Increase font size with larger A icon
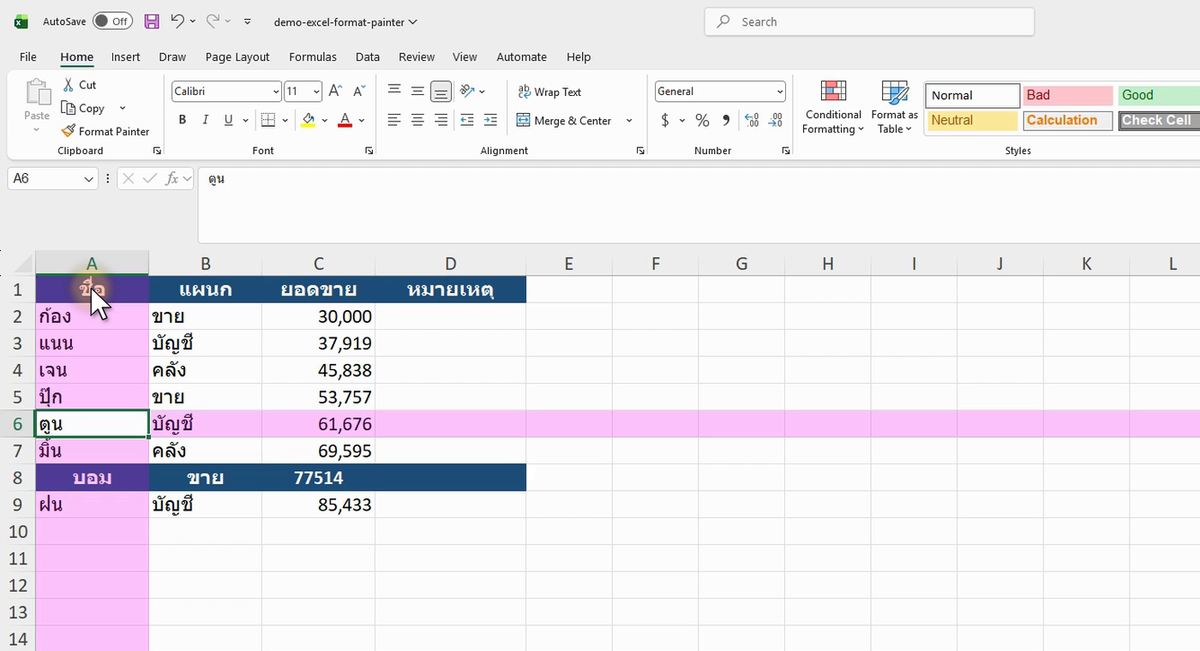 pos(336,91)
